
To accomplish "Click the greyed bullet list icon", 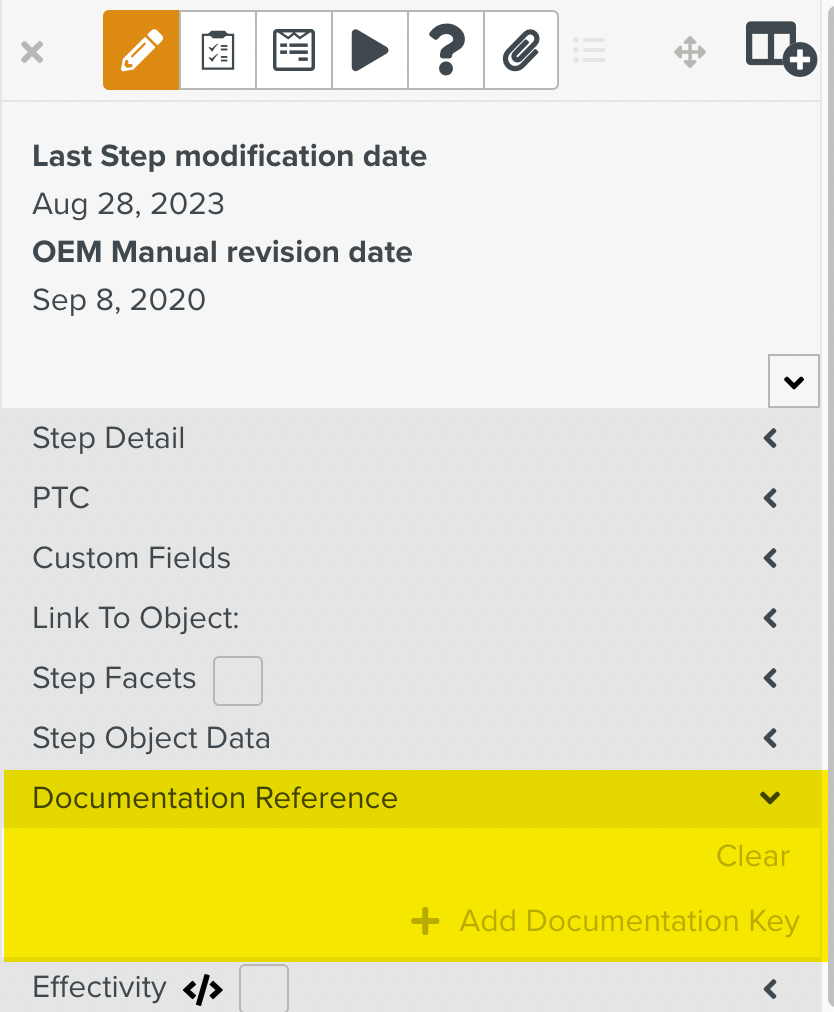I will point(589,50).
